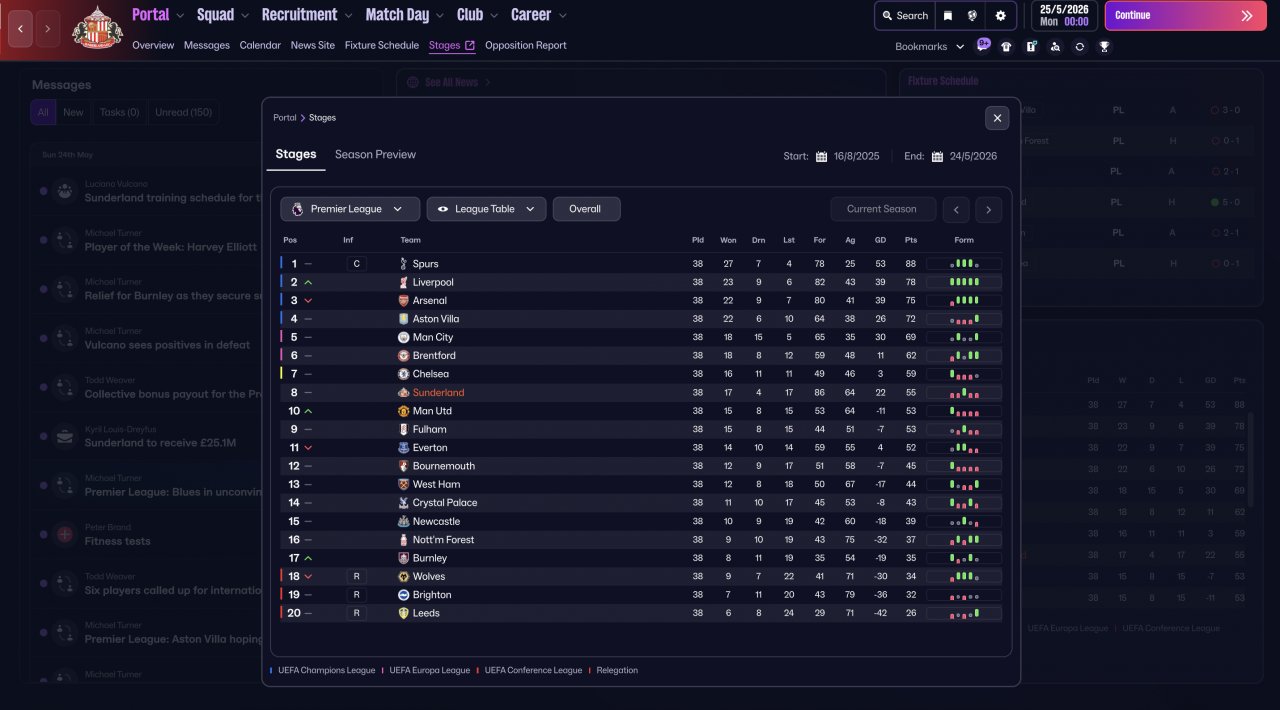1280x710 pixels.
Task: Click the Man Utd club badge
Action: tap(403, 411)
